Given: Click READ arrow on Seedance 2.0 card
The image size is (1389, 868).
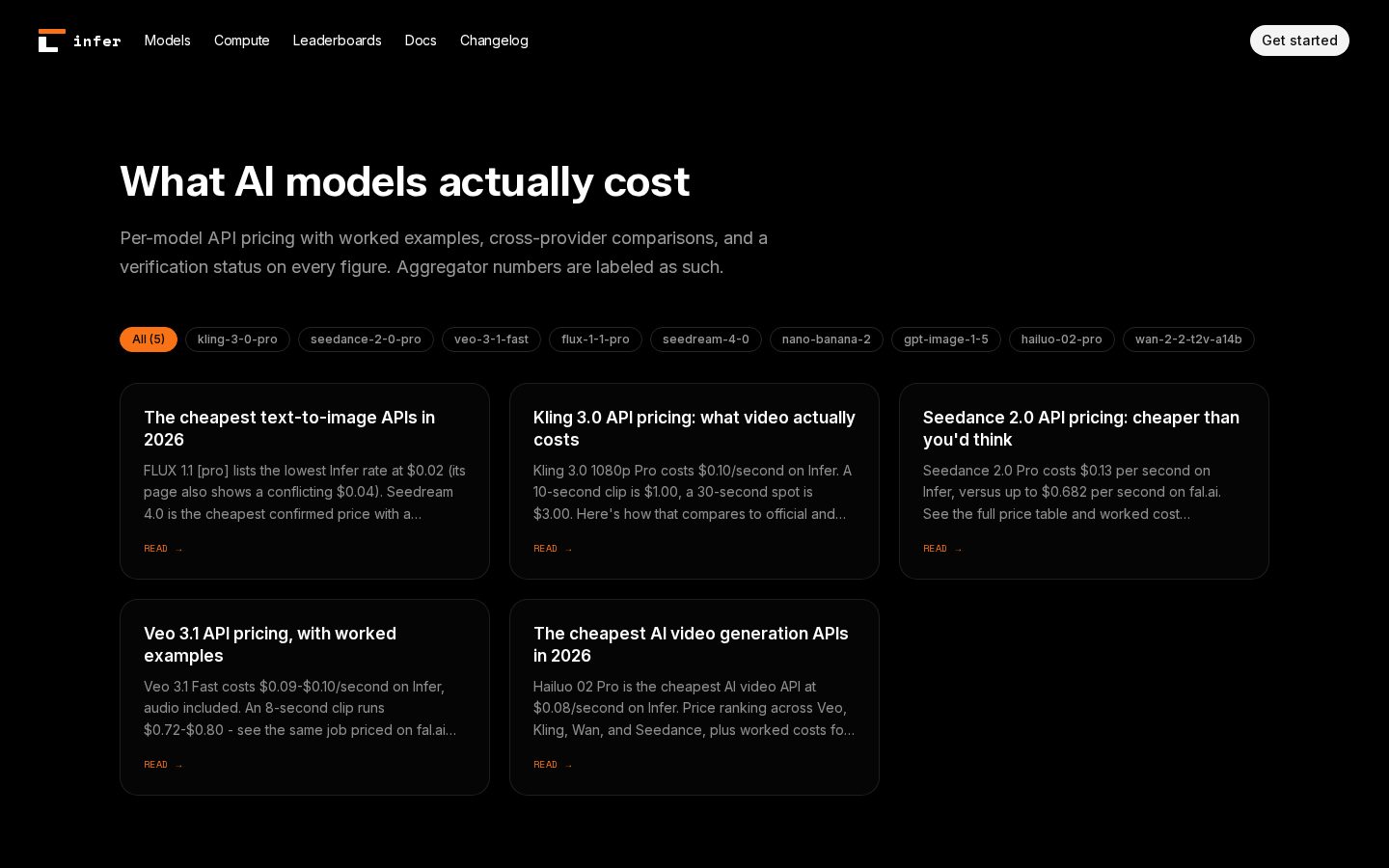Looking at the screenshot, I should (942, 549).
